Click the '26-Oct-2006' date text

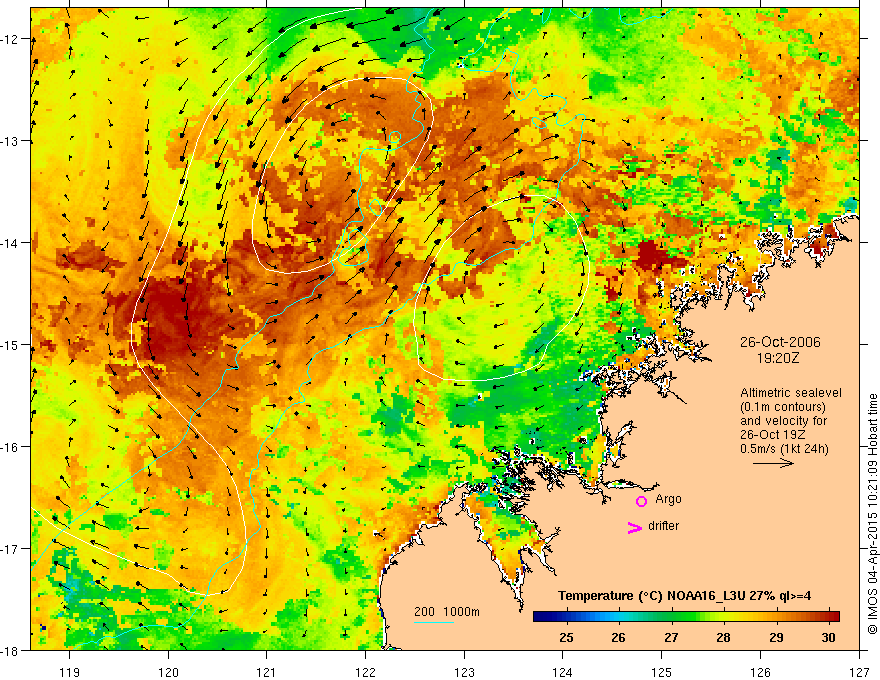point(780,342)
